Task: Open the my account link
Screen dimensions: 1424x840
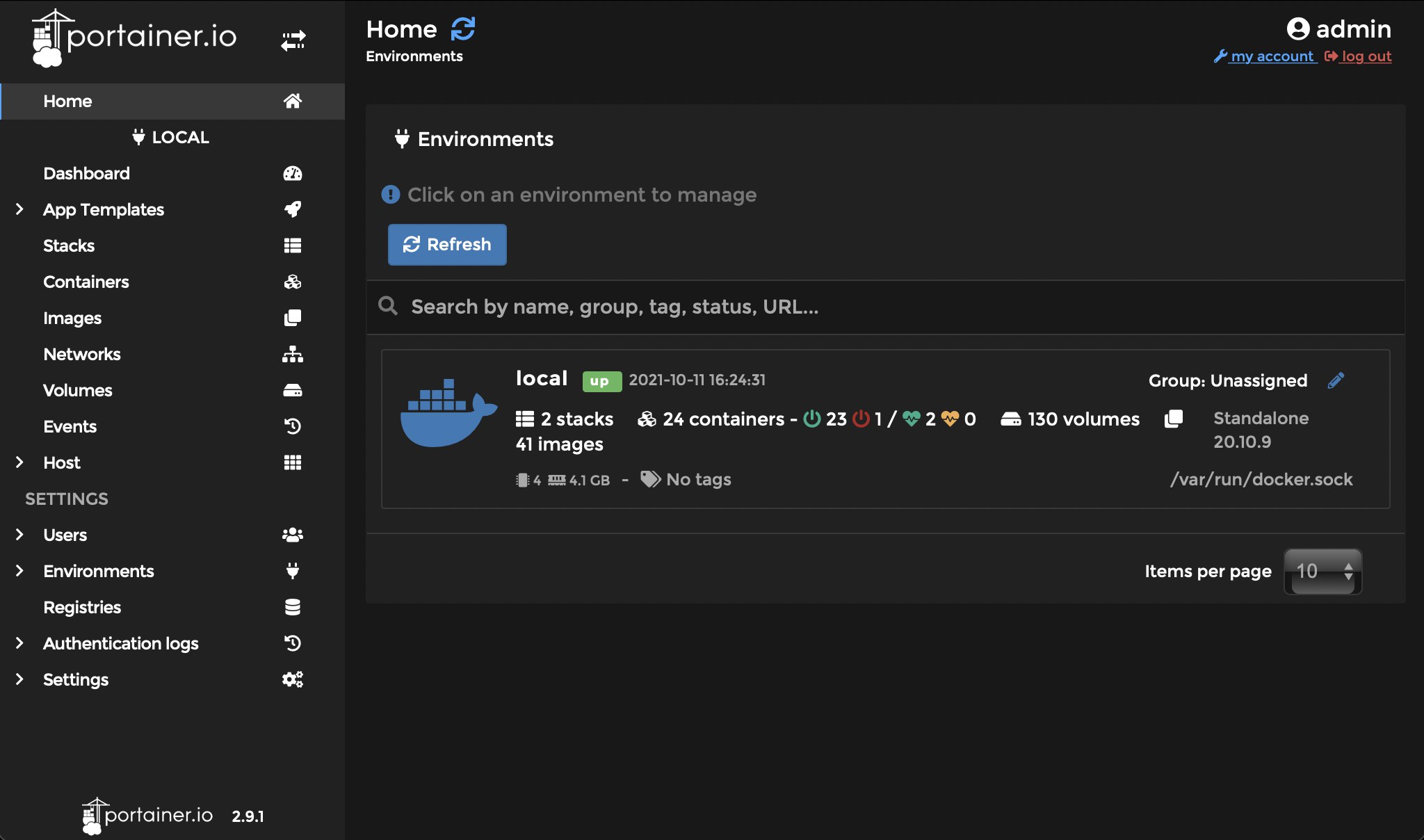Action: 1272,56
